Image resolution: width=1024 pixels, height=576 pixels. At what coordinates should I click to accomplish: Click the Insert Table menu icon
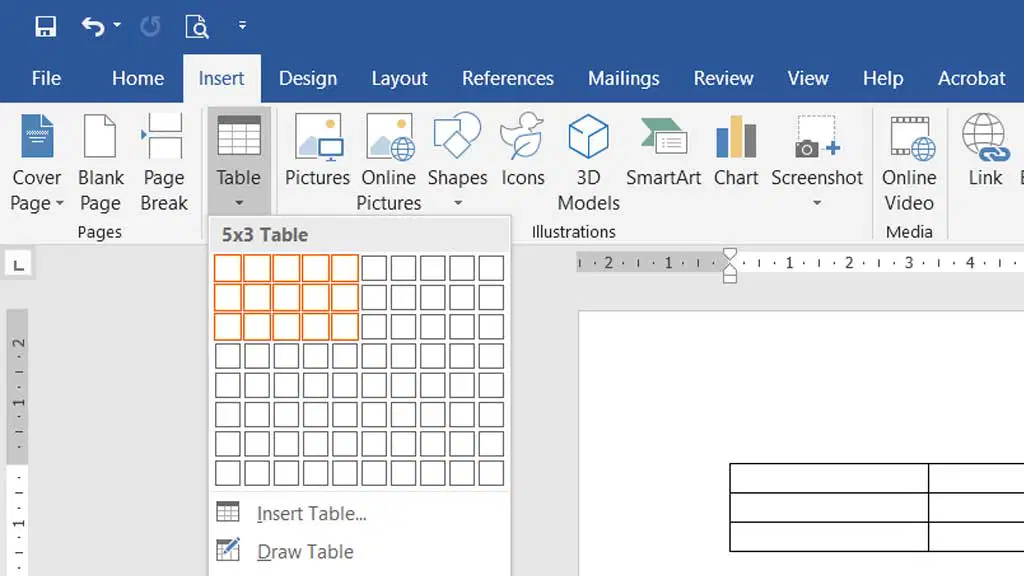coord(228,512)
